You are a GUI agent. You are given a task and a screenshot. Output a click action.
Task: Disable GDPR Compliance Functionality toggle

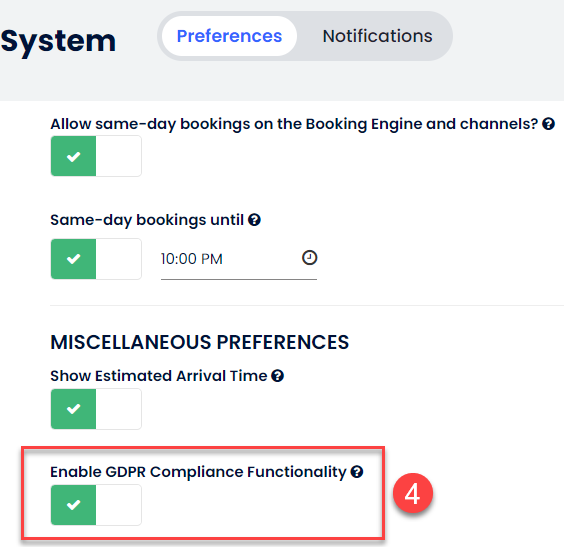96,505
